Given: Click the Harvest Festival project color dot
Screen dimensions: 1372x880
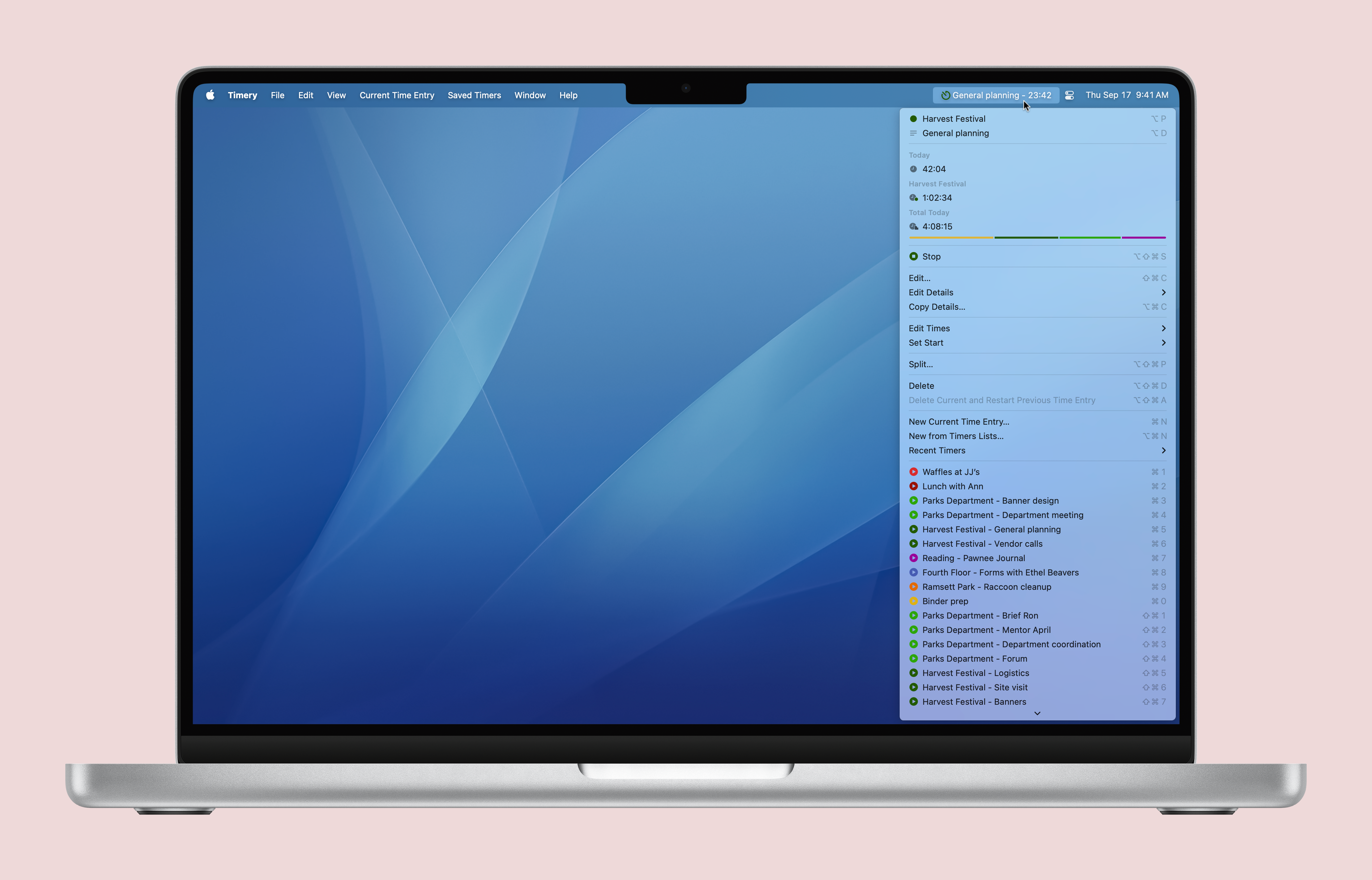Looking at the screenshot, I should [913, 119].
